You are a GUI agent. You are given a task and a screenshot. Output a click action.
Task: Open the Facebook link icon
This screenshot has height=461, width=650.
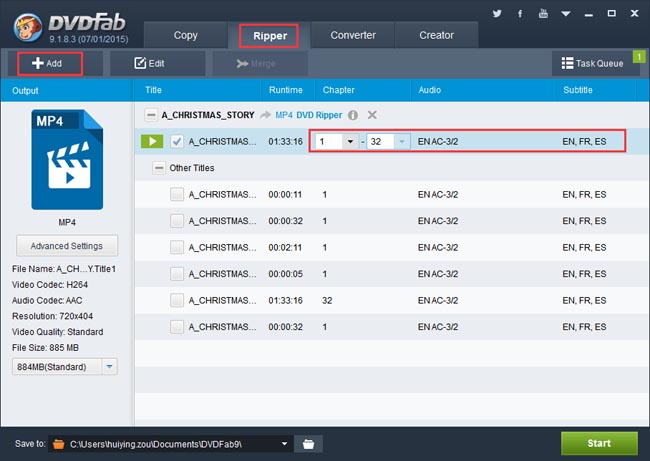(520, 14)
